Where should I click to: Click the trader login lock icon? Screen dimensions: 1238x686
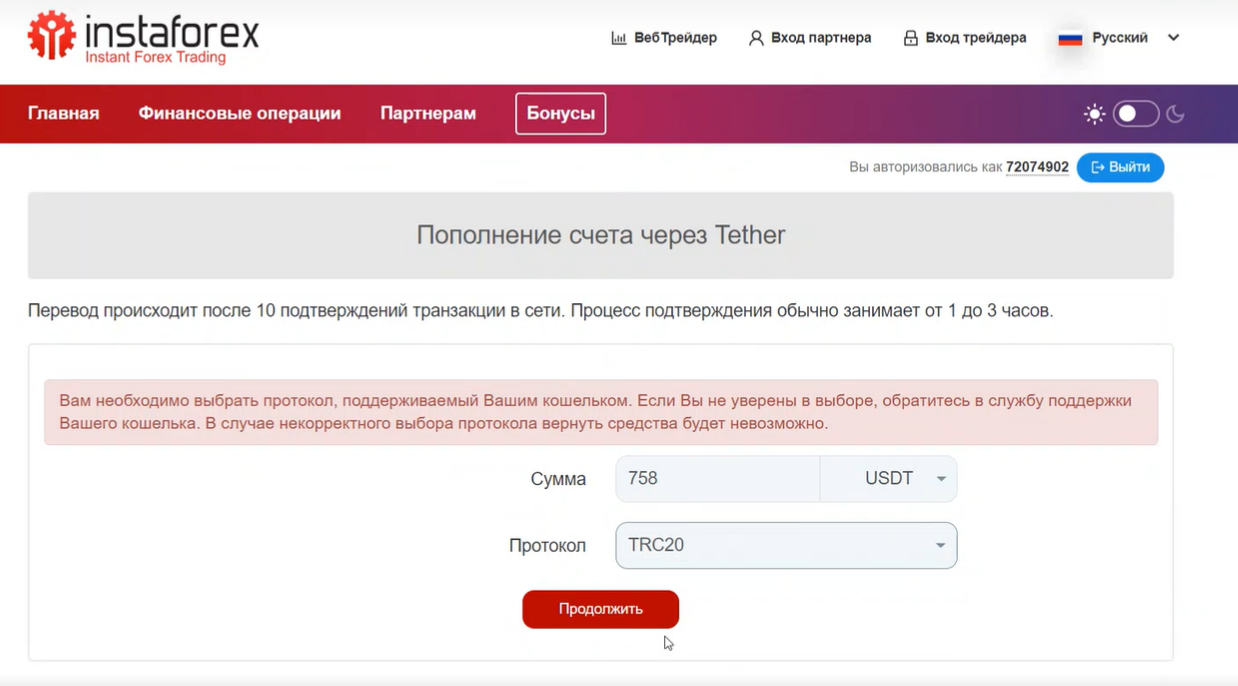(x=910, y=38)
